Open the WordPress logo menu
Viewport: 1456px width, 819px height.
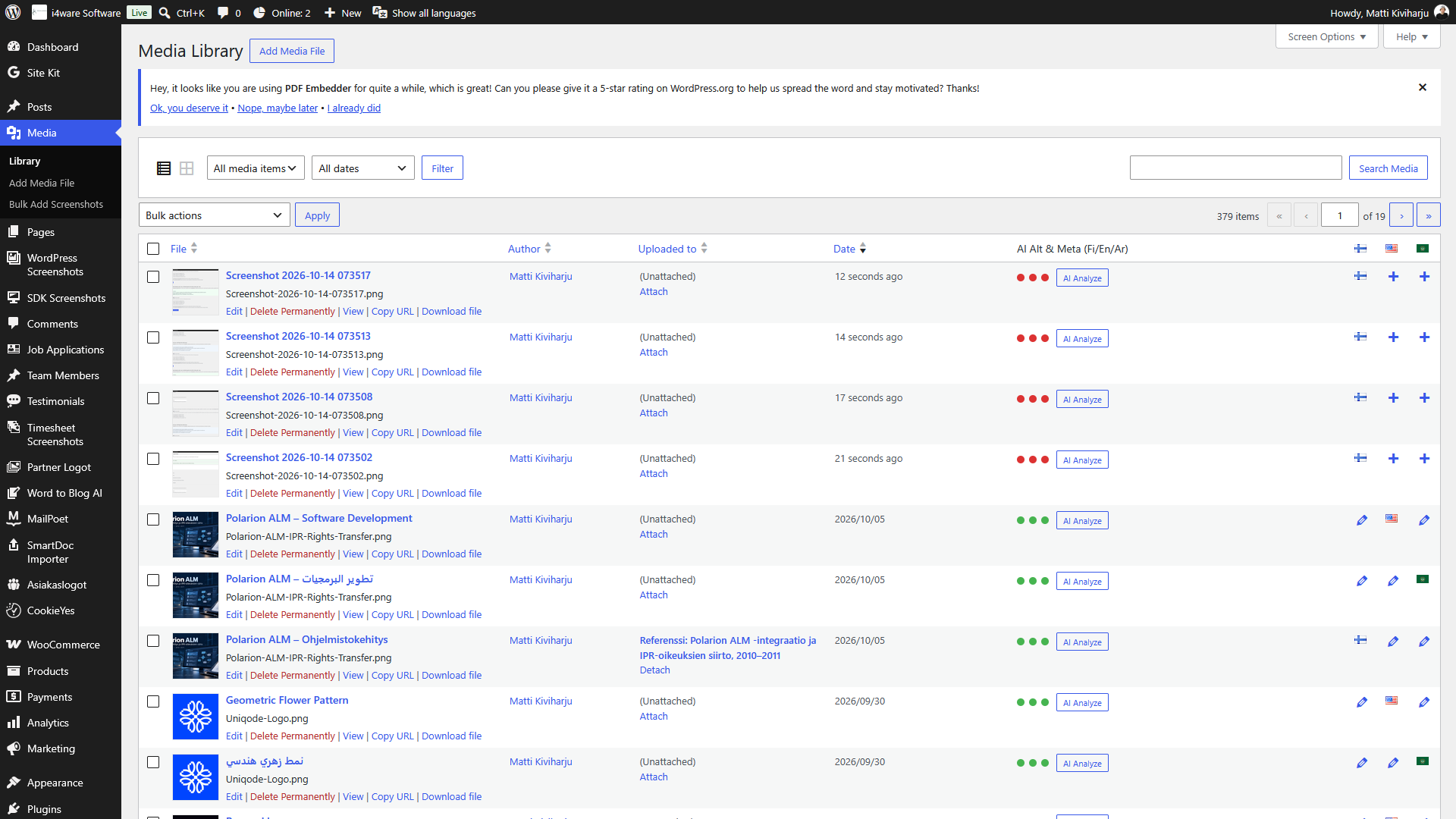pyautogui.click(x=13, y=13)
